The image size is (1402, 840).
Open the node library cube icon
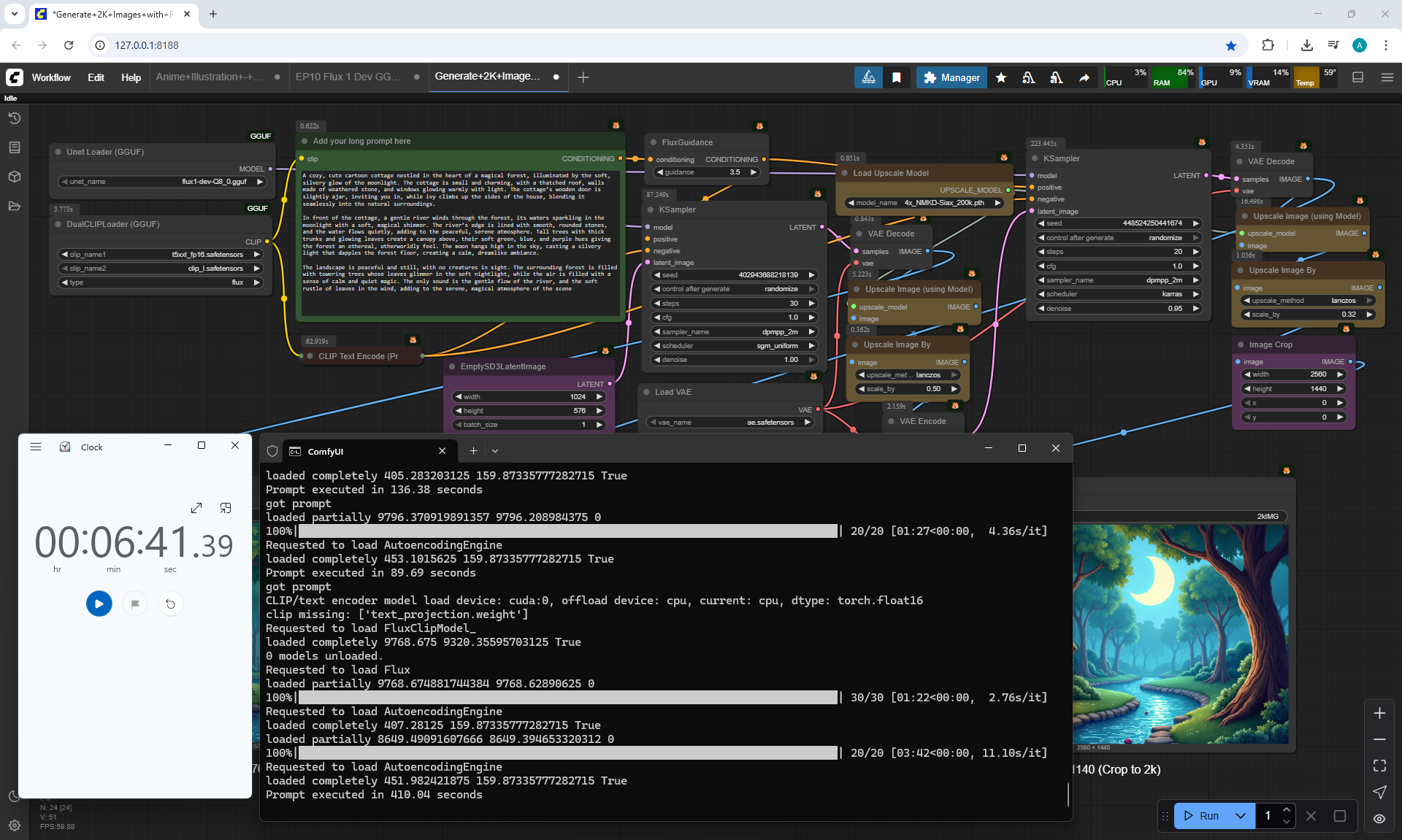pos(15,177)
